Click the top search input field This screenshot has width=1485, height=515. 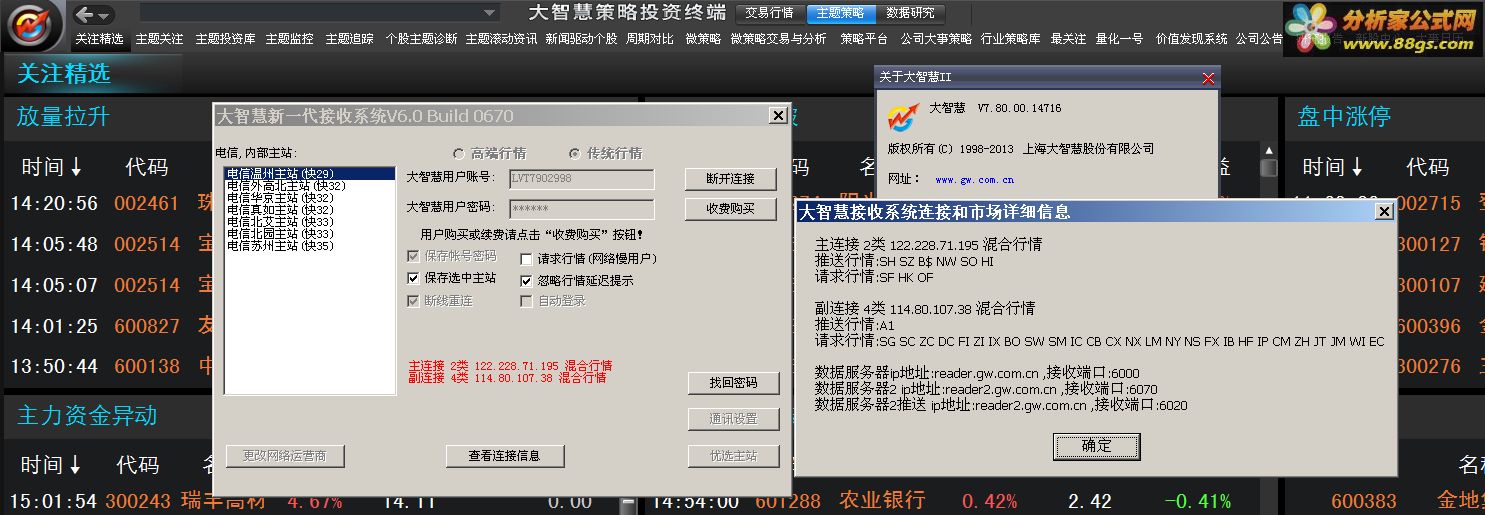pos(310,13)
